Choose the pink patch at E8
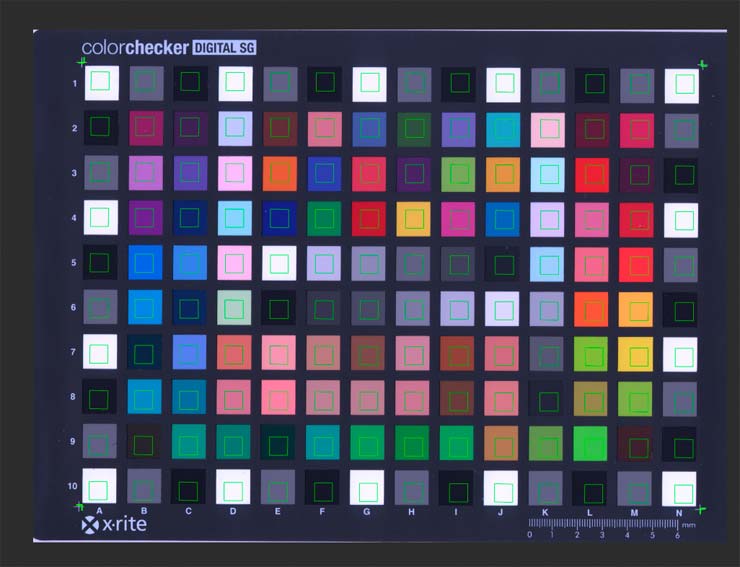Screen dimensions: 740x567 278,398
